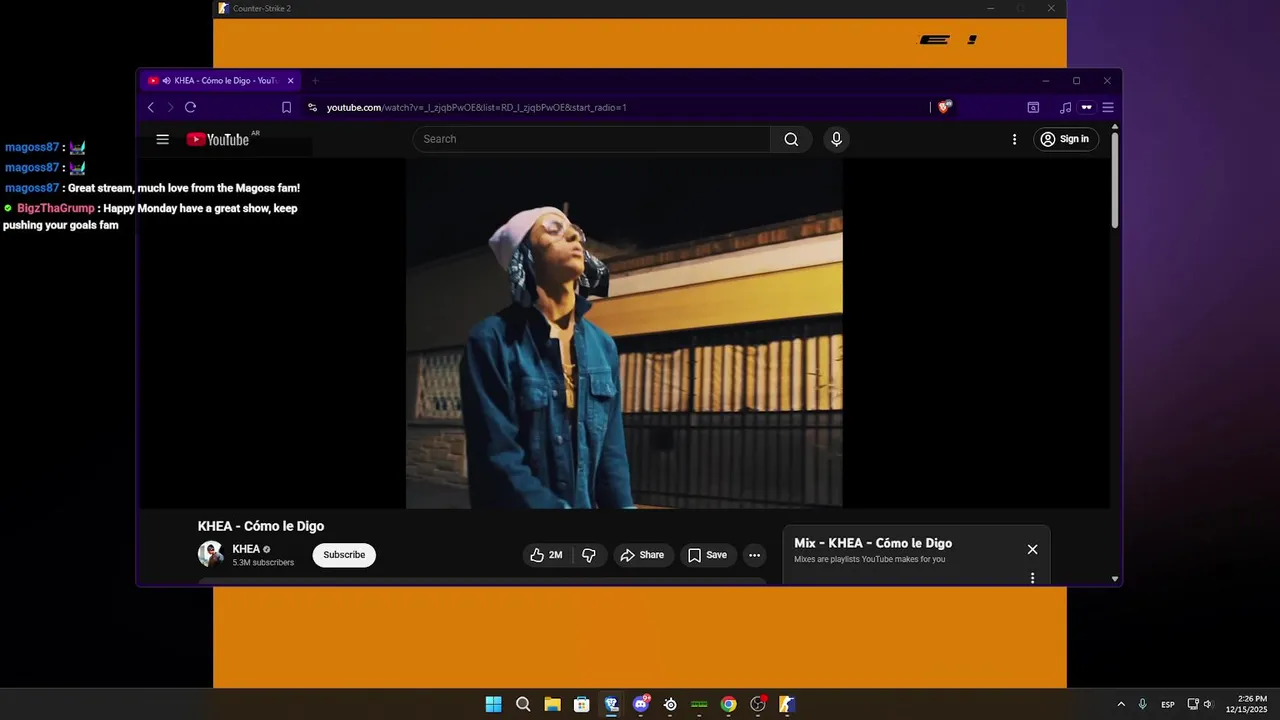
Task: Close the Mix - KHEA playlist panel
Action: [x=1032, y=549]
